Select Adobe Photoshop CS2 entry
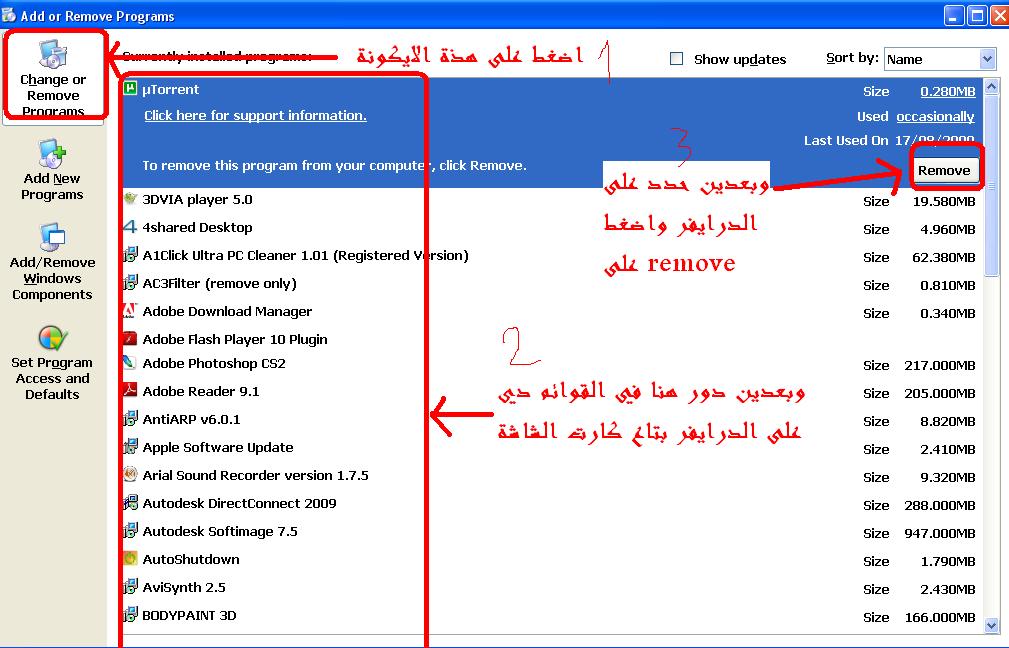 click(x=552, y=364)
